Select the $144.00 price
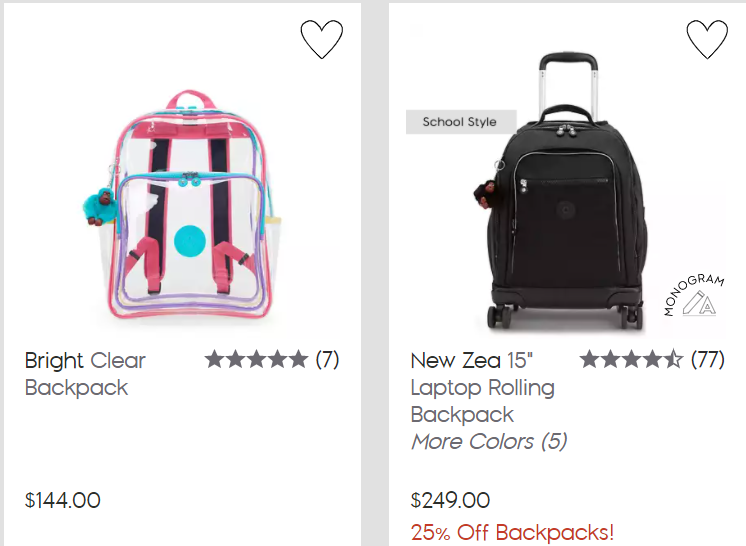The height and width of the screenshot is (546, 746). point(63,500)
